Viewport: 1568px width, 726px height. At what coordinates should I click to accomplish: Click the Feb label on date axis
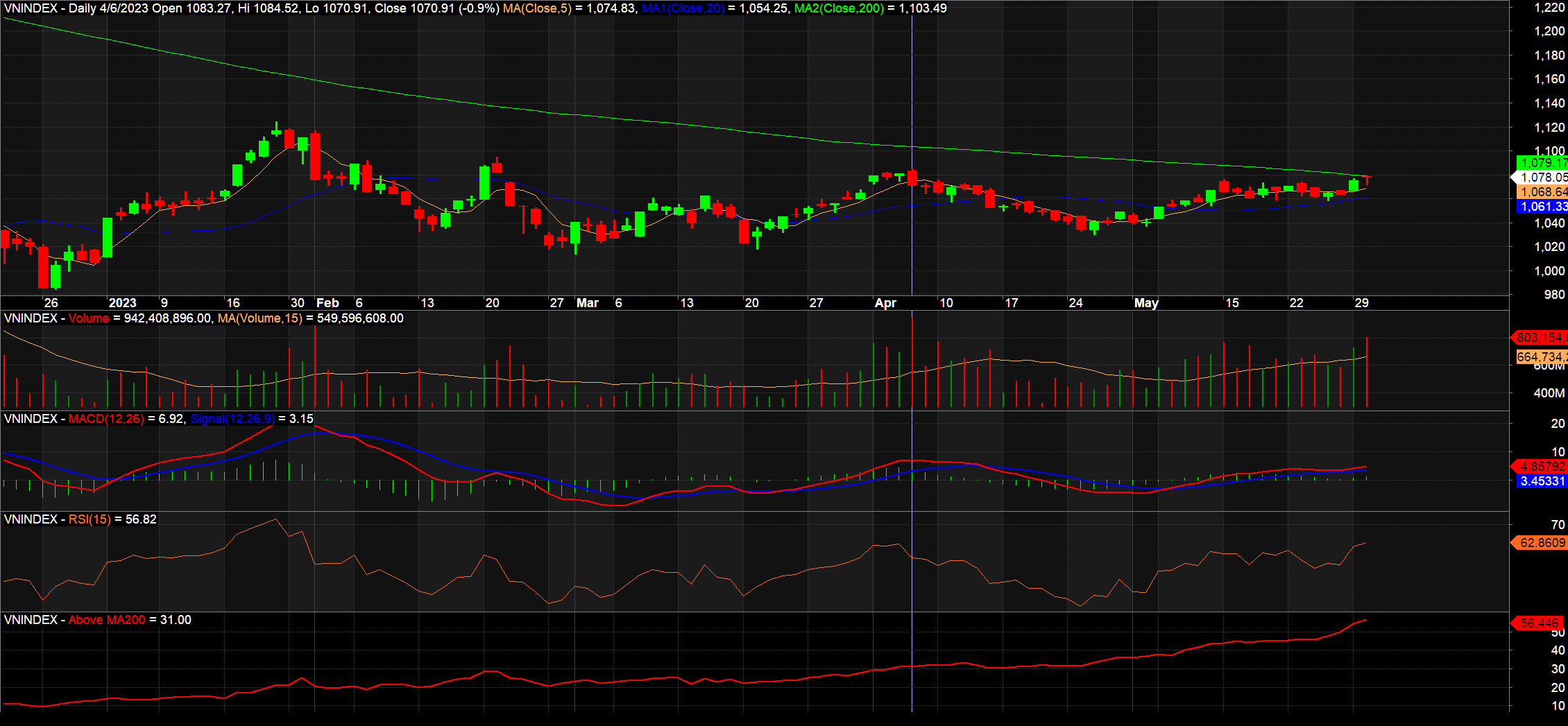327,303
